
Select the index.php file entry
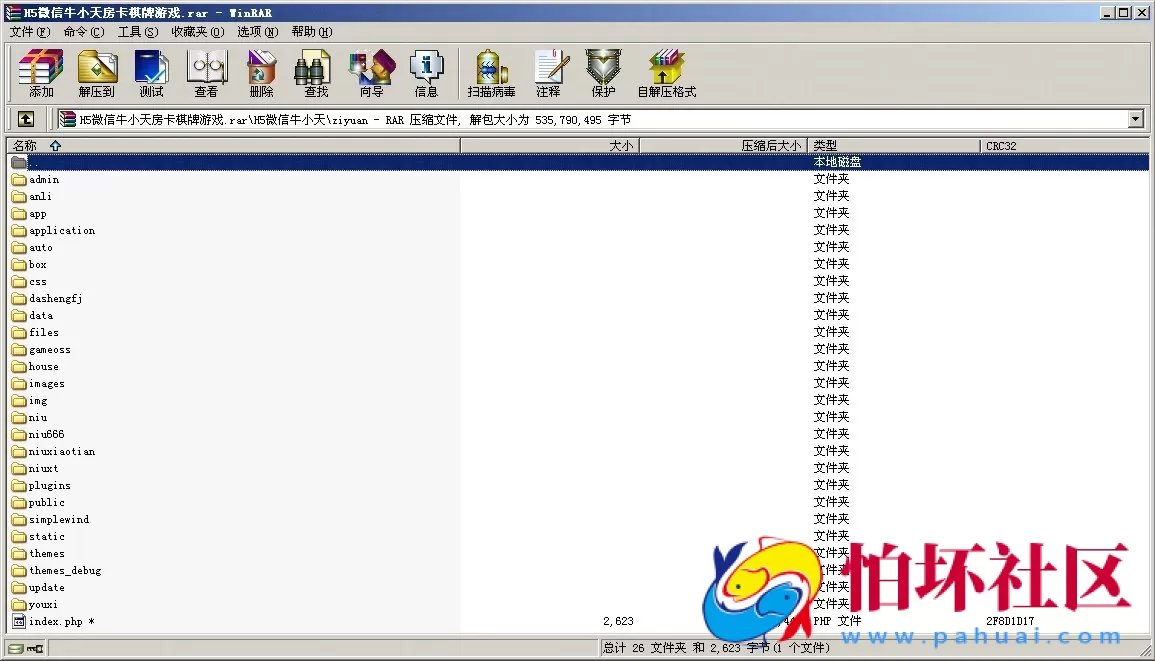56,622
